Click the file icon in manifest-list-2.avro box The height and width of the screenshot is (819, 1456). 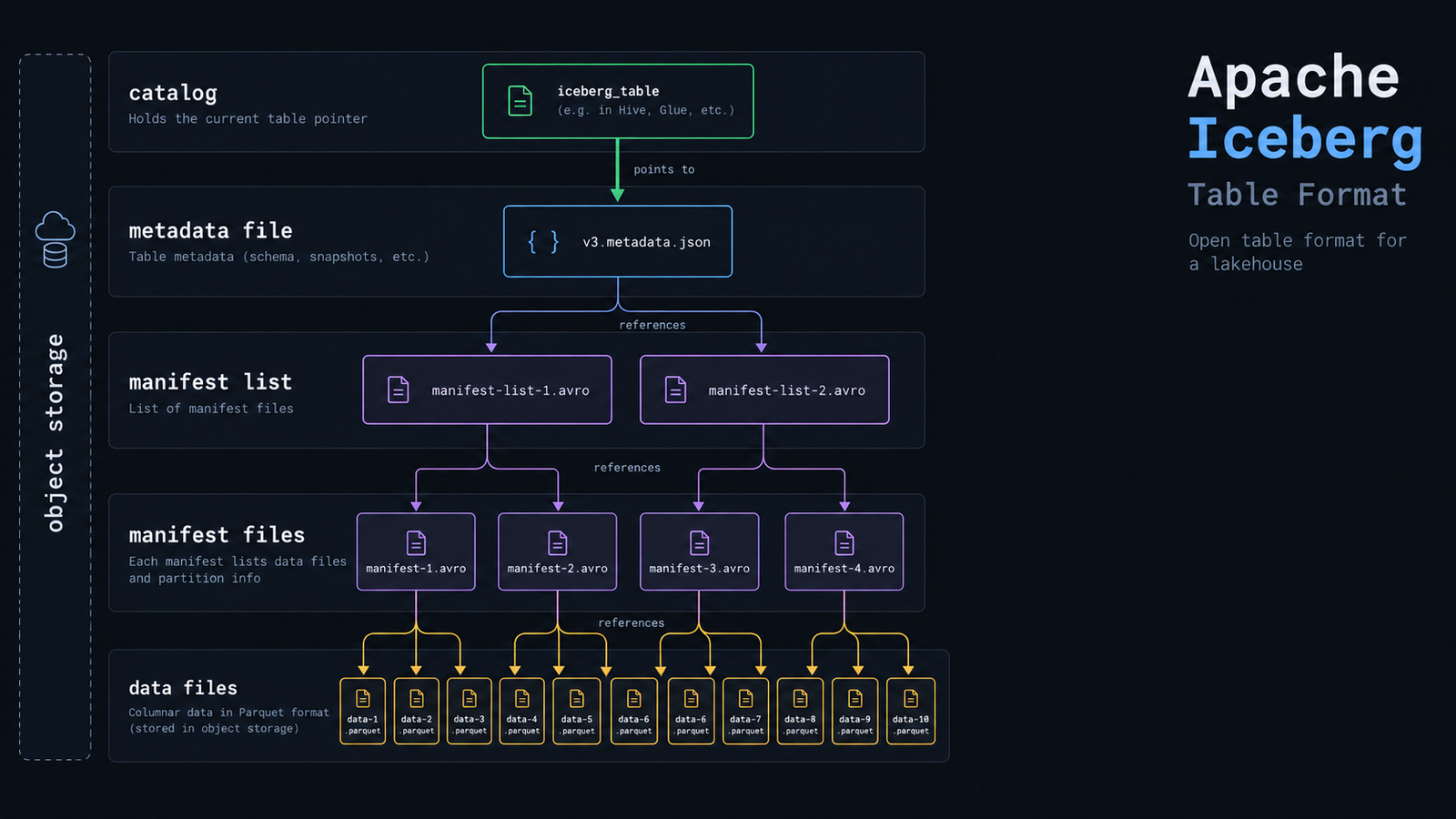[675, 389]
